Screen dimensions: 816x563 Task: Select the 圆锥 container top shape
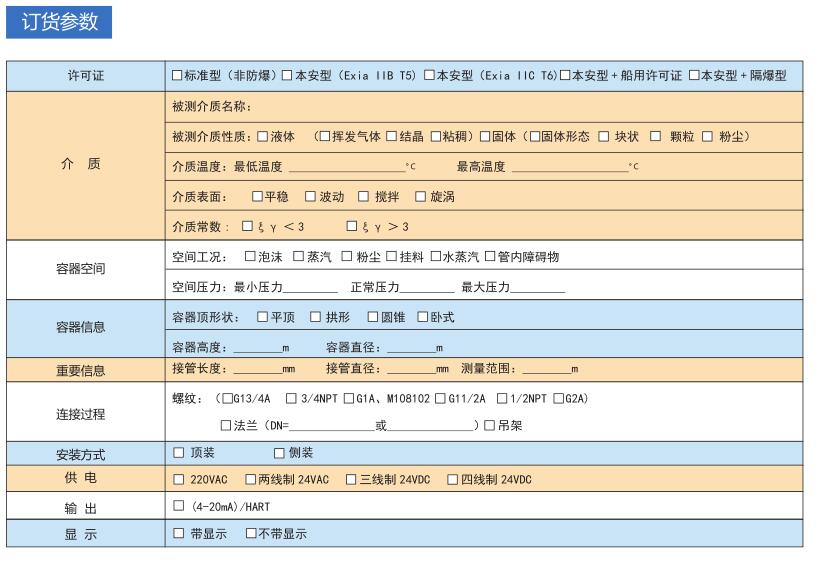tap(372, 318)
